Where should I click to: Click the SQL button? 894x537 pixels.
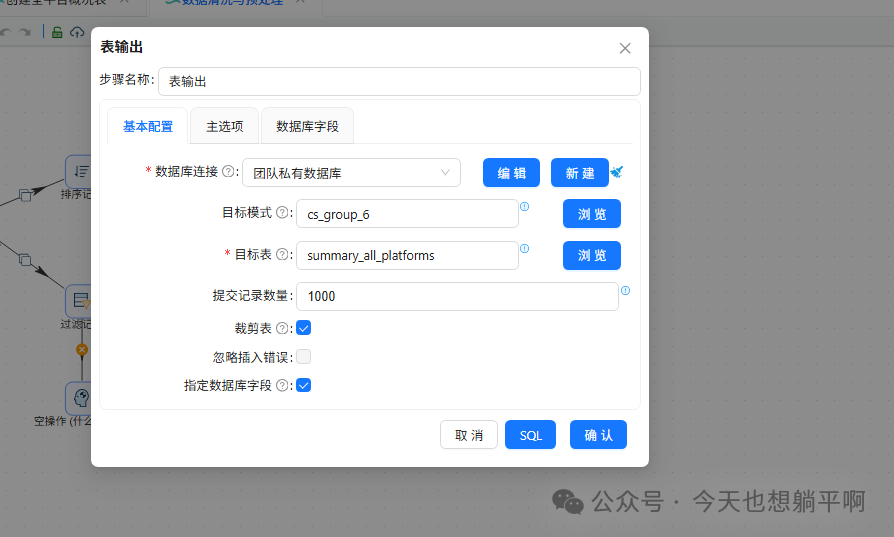[530, 435]
